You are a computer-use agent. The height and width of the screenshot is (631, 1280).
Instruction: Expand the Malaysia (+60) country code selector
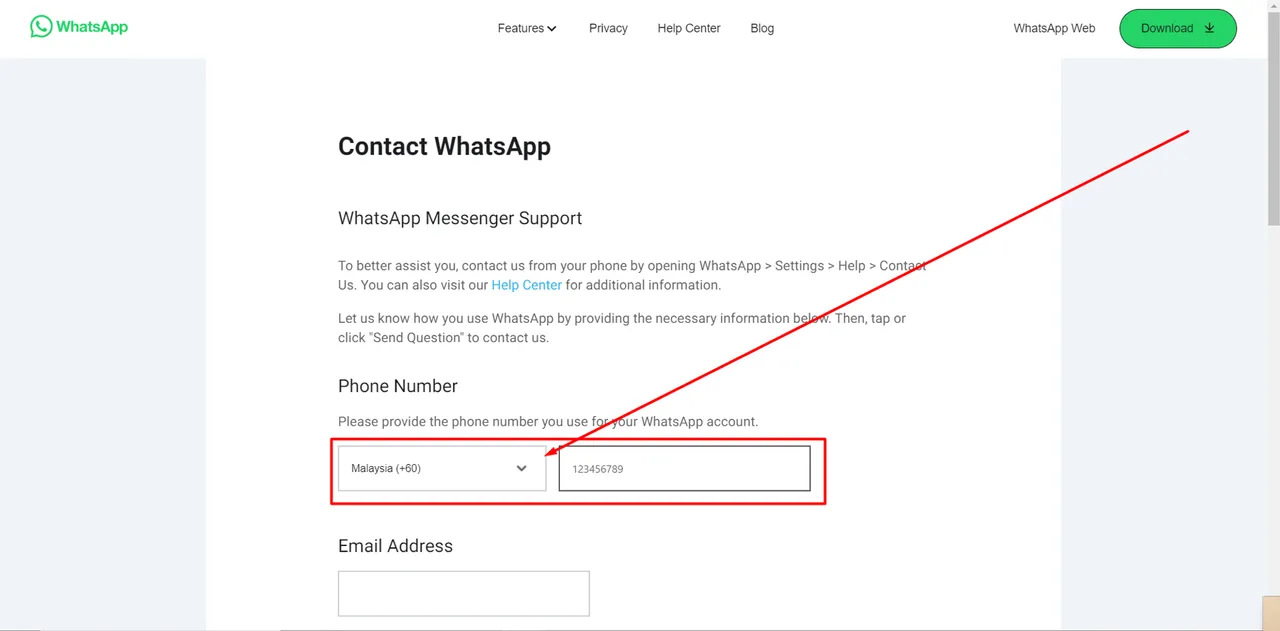coord(442,468)
